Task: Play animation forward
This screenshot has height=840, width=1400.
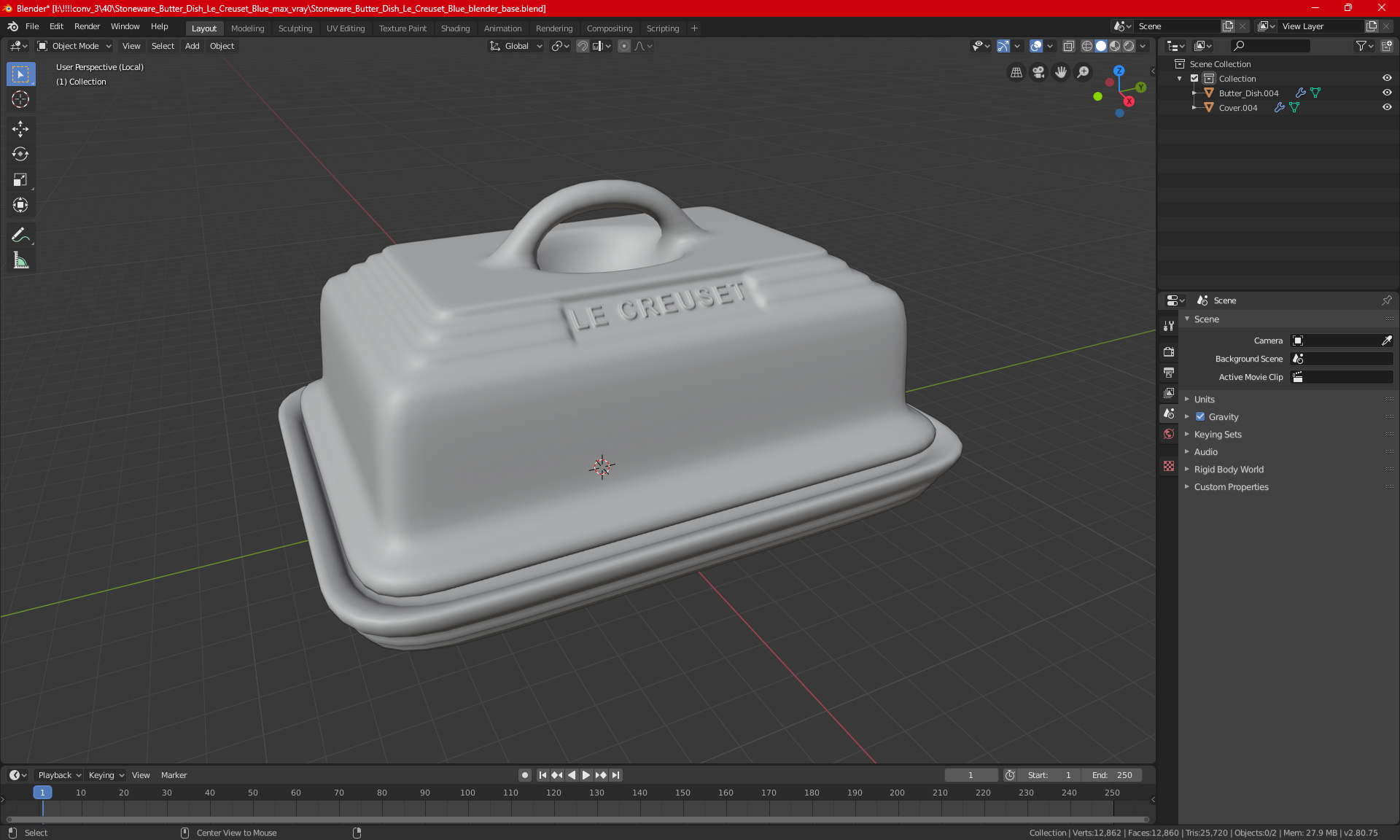Action: [586, 775]
